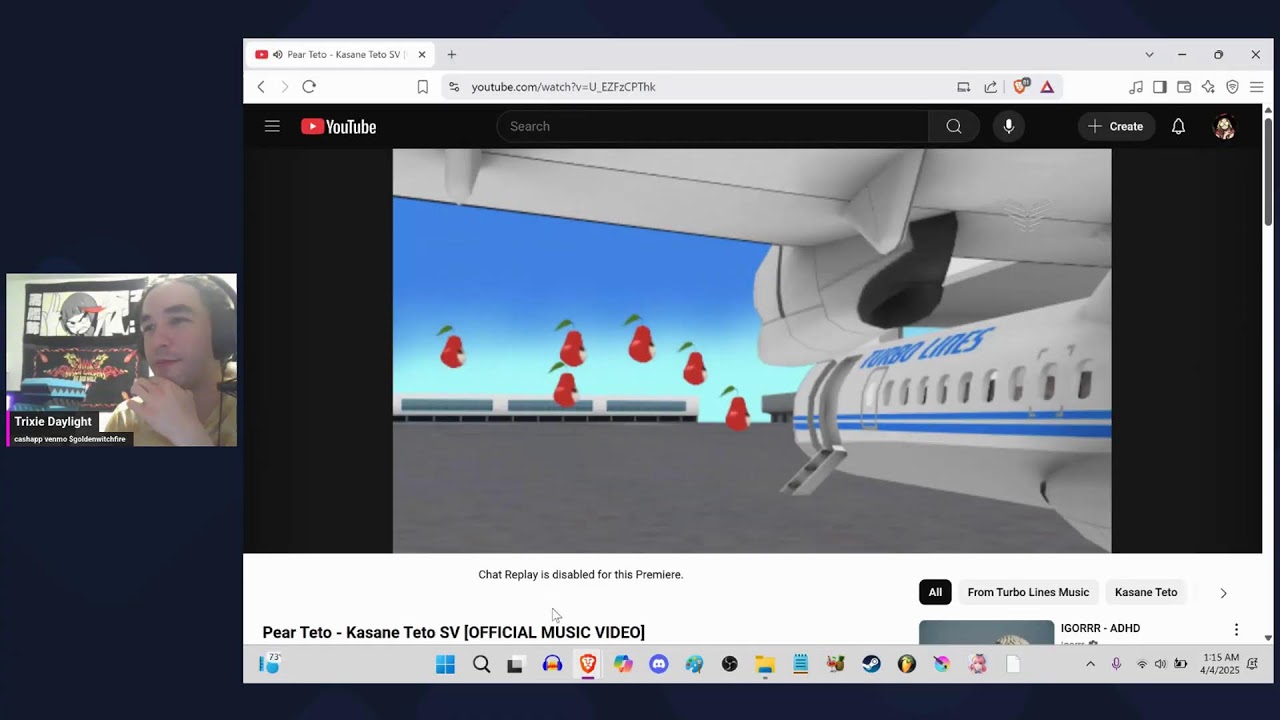Image resolution: width=1280 pixels, height=720 pixels.
Task: Select the Kasane Teto chip
Action: [x=1146, y=592]
